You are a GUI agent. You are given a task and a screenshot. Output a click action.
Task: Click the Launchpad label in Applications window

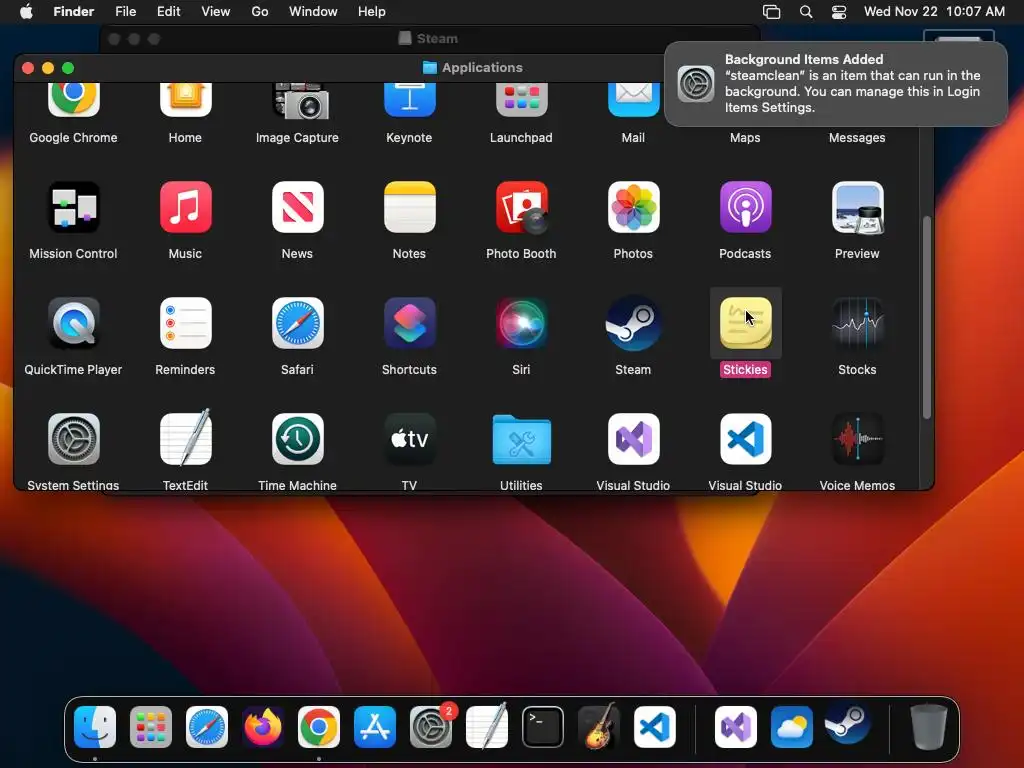pos(521,138)
